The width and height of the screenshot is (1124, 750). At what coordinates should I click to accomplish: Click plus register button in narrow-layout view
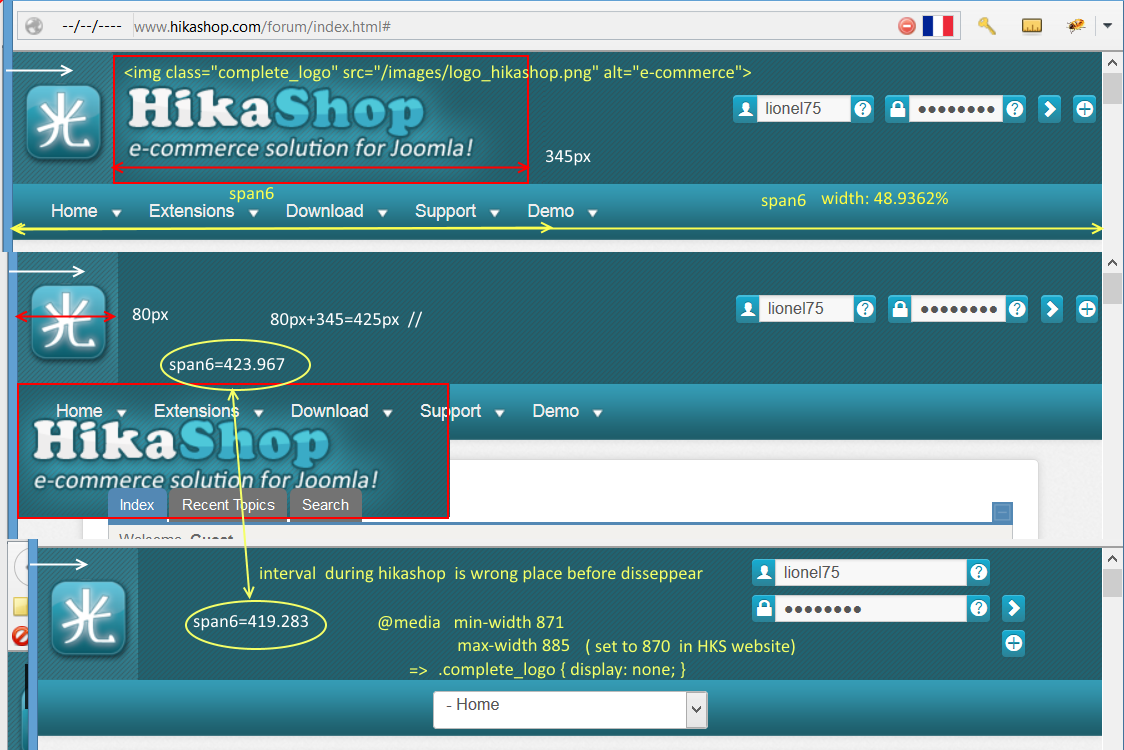pos(1014,643)
